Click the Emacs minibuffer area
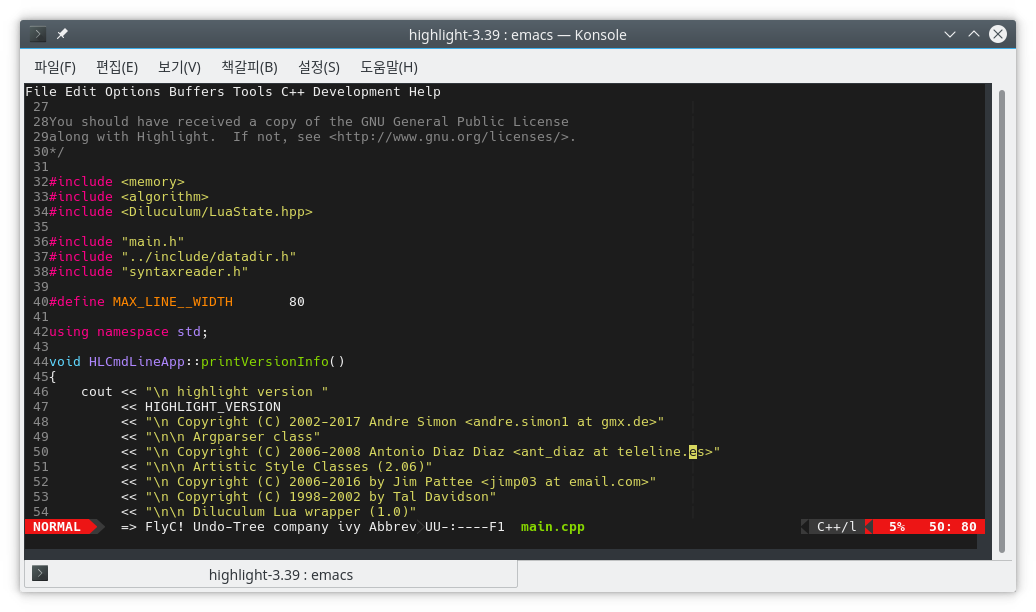 500,542
